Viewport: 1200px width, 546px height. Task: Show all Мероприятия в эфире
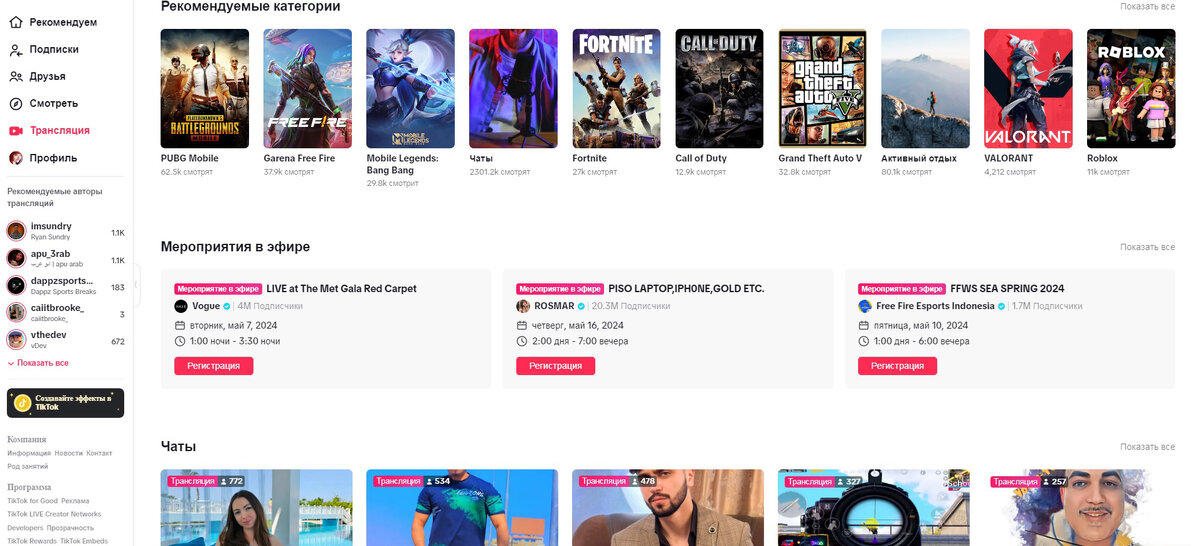1148,247
